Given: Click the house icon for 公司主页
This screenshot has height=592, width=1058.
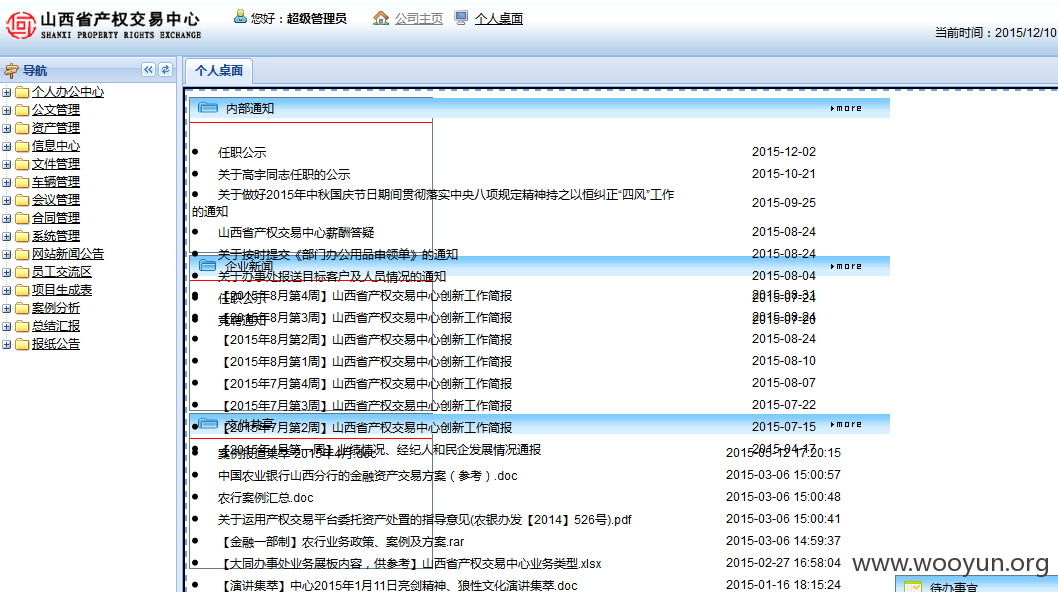Looking at the screenshot, I should click(x=381, y=18).
